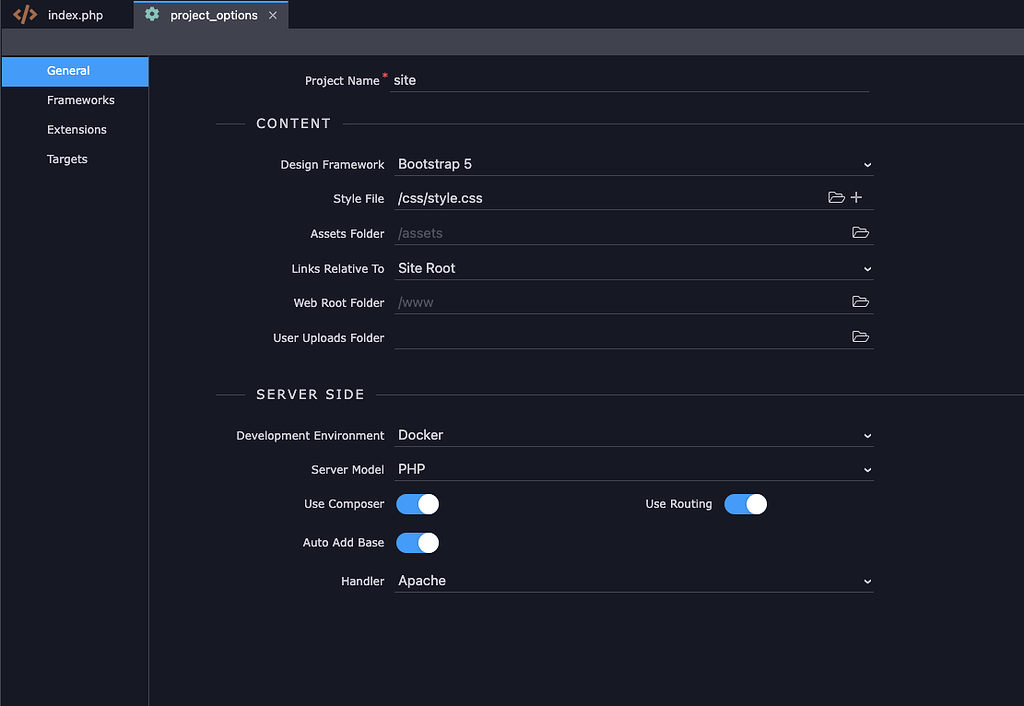Turn off Use Routing
Screen dimensions: 1024x706
tap(745, 504)
